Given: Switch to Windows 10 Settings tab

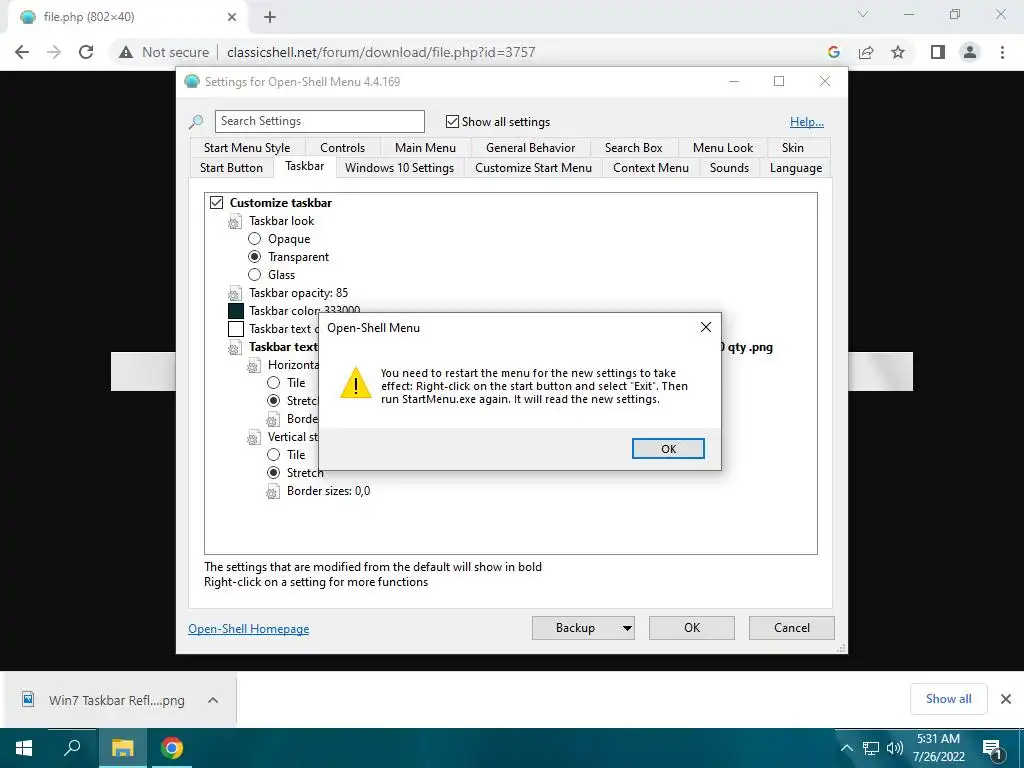Looking at the screenshot, I should 400,168.
